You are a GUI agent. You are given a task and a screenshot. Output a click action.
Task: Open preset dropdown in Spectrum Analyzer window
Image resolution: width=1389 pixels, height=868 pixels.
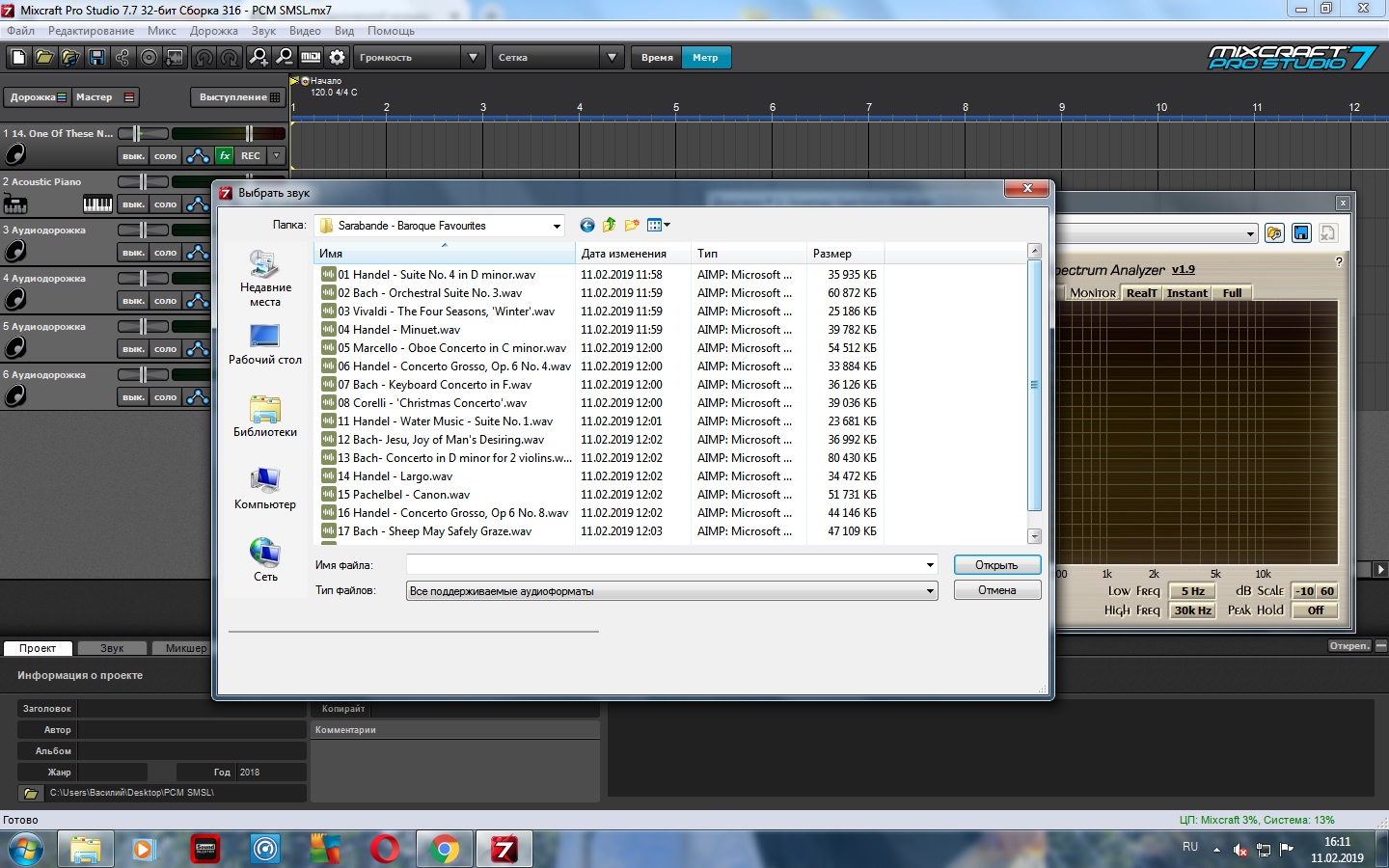(1250, 233)
